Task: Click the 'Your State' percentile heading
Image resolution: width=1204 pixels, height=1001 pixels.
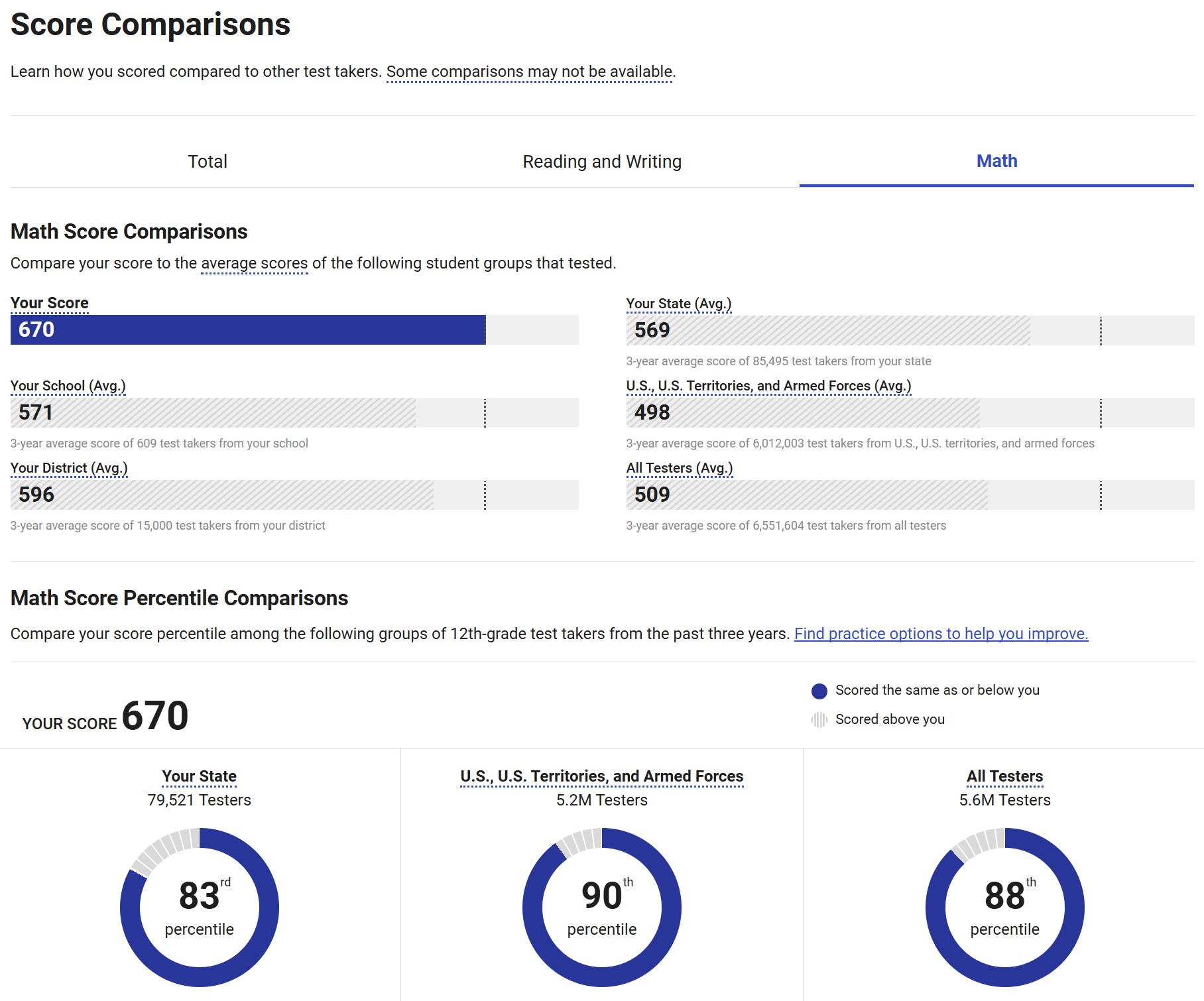Action: (200, 776)
